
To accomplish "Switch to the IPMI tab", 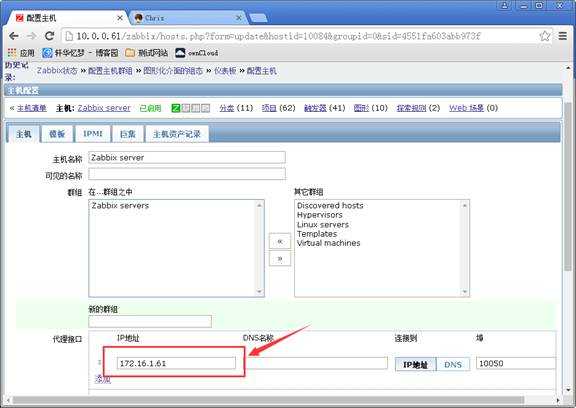I will (93, 134).
